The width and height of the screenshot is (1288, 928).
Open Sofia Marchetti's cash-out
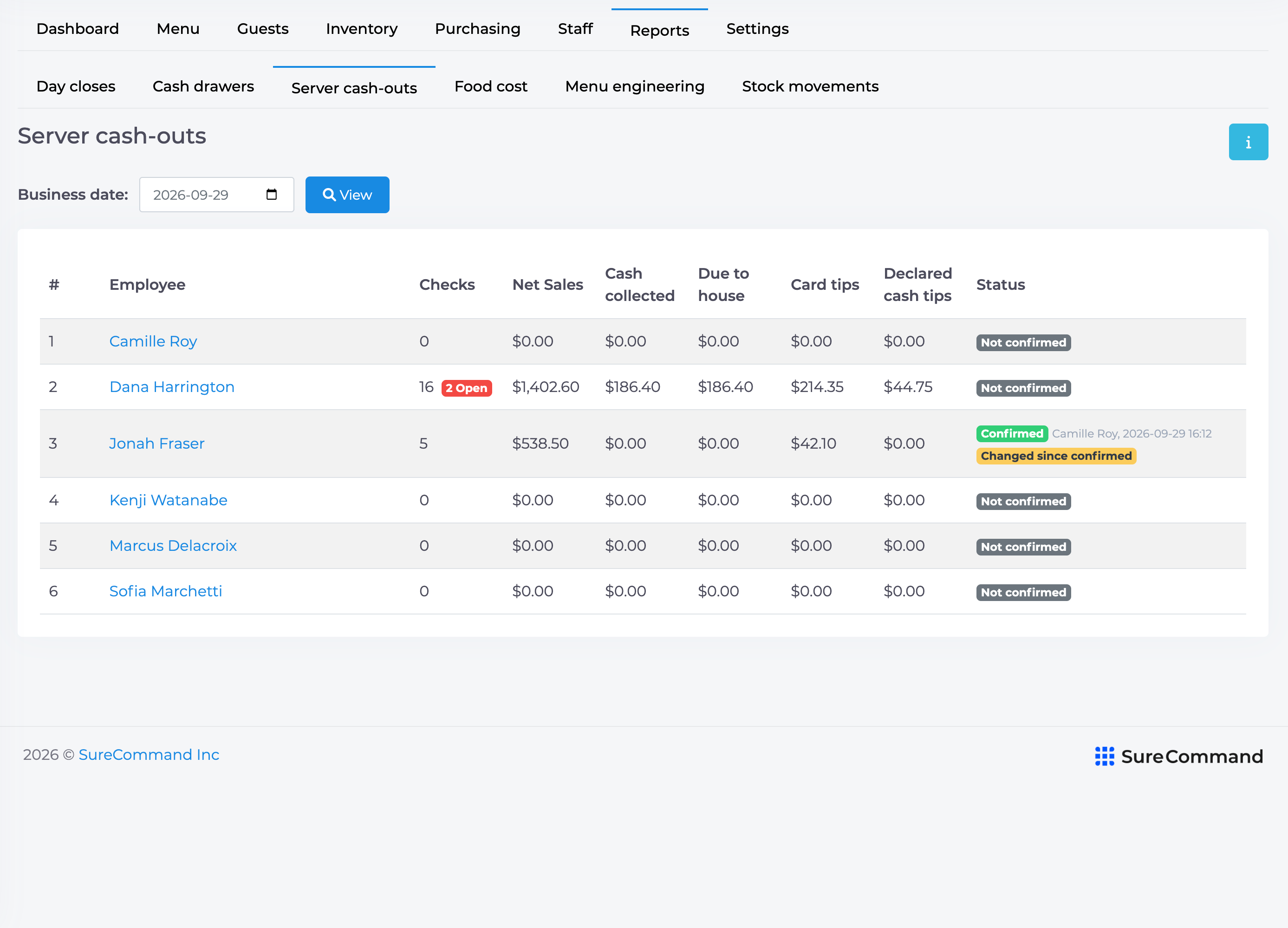click(x=165, y=591)
